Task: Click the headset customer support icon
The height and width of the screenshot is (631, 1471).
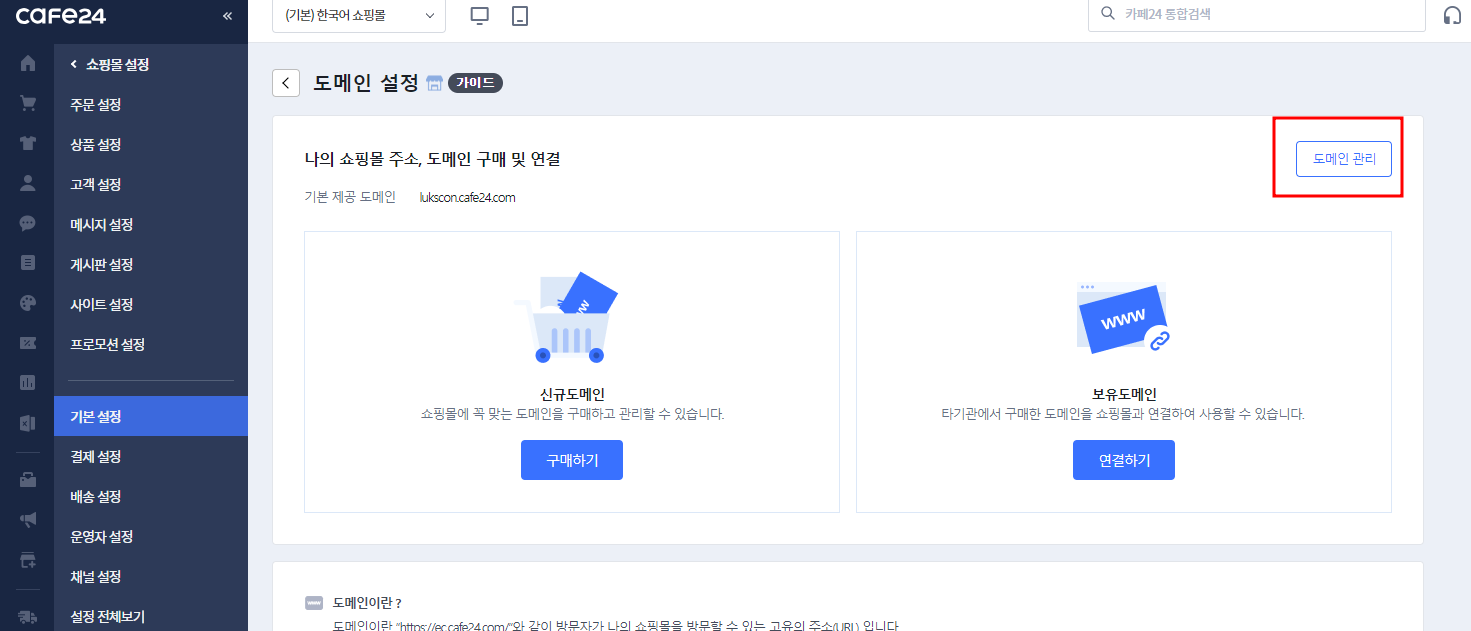Action: coord(1451,15)
